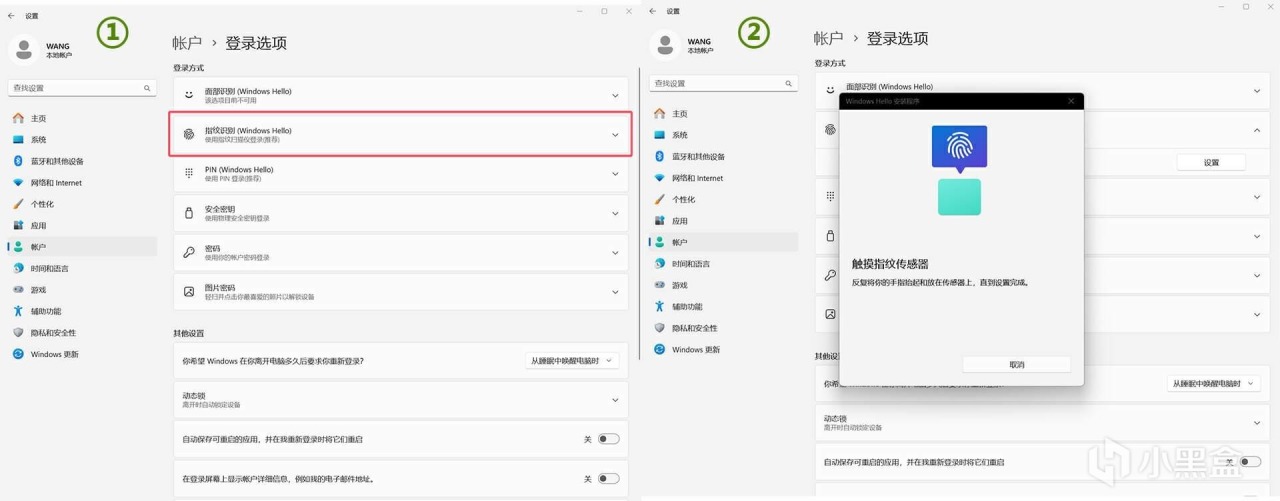Open 应用 apps icon in left window sidebar
The height and width of the screenshot is (501, 1280).
click(x=18, y=225)
